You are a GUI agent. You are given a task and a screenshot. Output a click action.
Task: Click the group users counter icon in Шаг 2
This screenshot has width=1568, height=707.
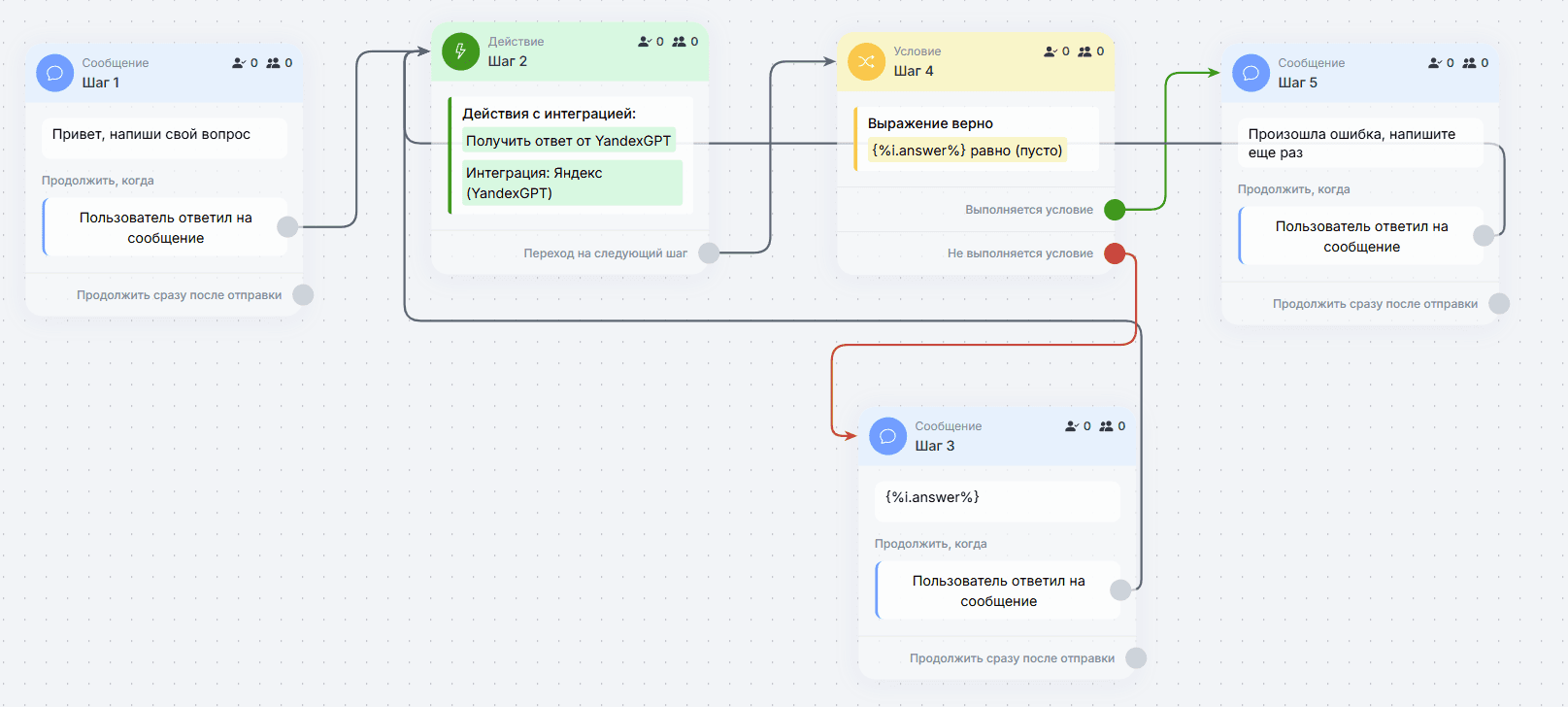[x=679, y=42]
